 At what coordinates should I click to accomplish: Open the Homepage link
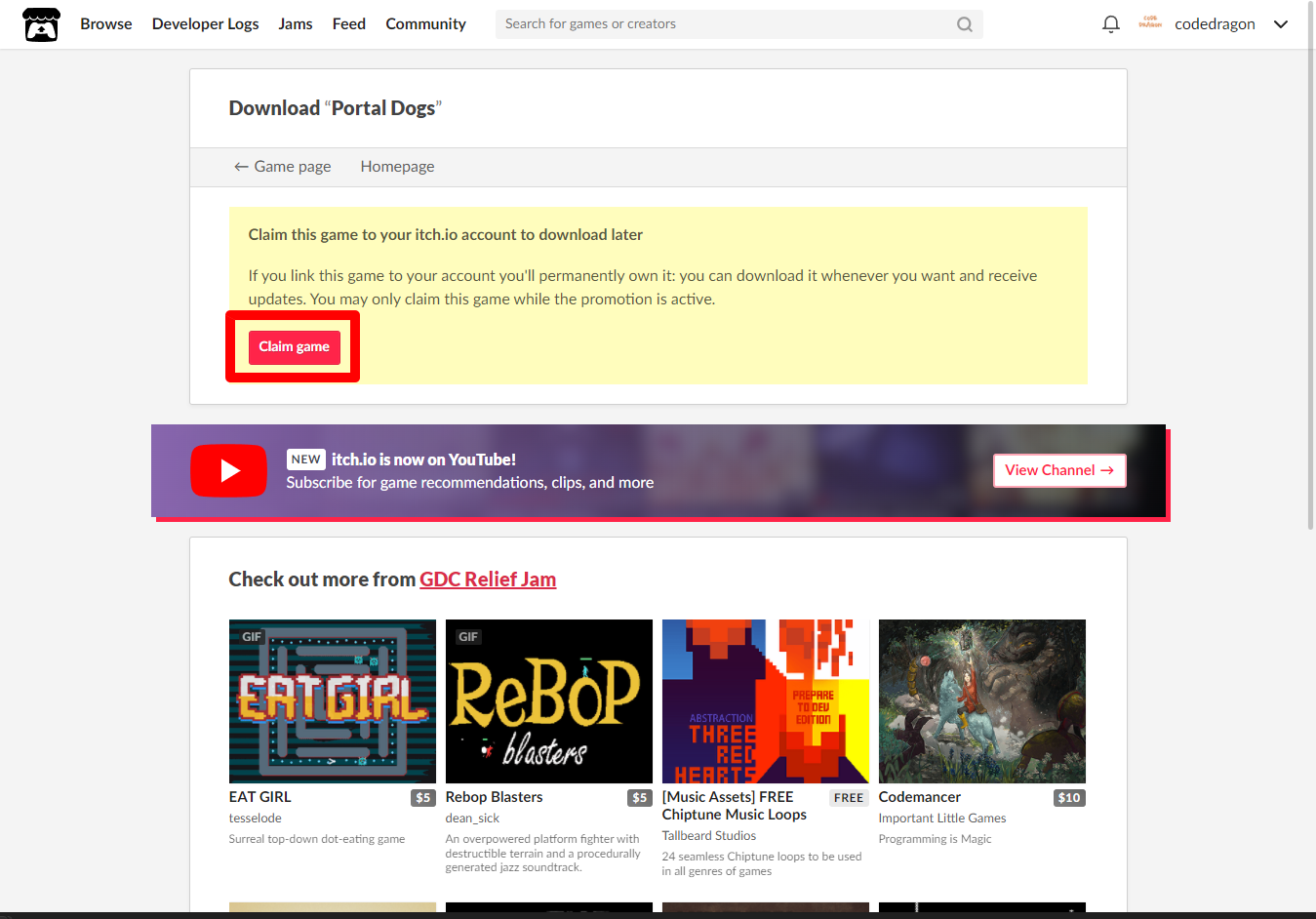[397, 167]
